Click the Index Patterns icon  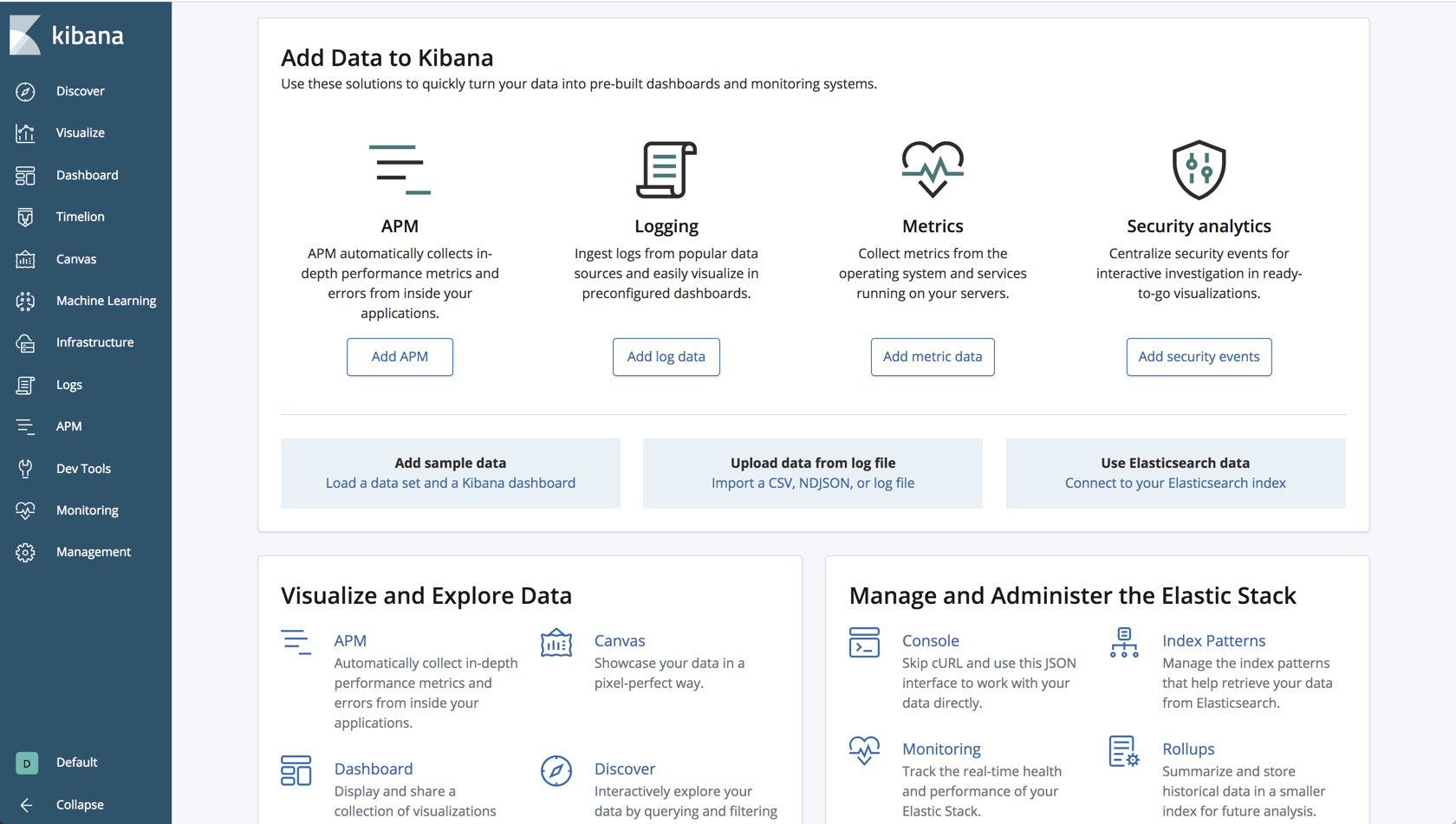1124,643
